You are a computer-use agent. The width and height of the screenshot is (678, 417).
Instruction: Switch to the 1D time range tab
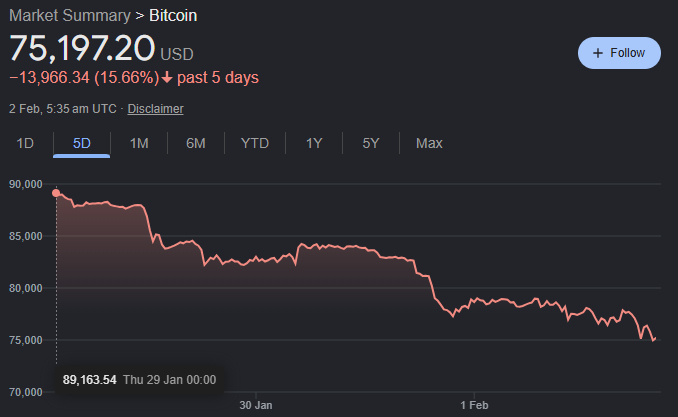[x=25, y=143]
